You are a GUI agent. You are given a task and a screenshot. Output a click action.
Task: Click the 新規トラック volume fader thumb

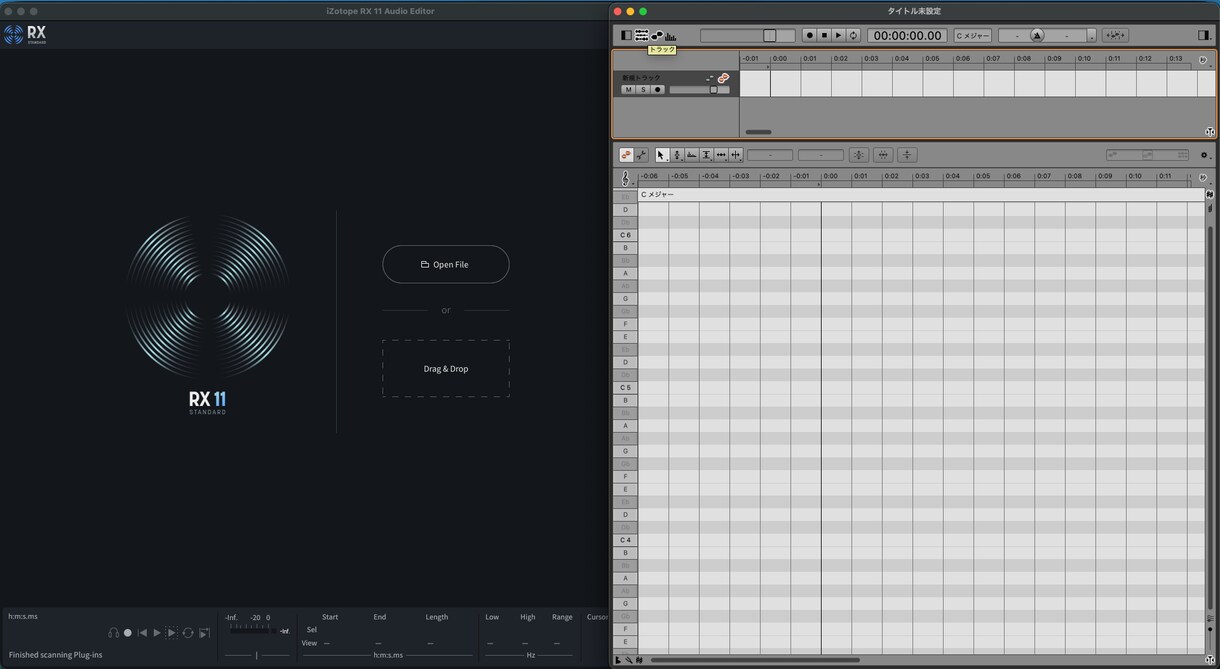click(714, 89)
